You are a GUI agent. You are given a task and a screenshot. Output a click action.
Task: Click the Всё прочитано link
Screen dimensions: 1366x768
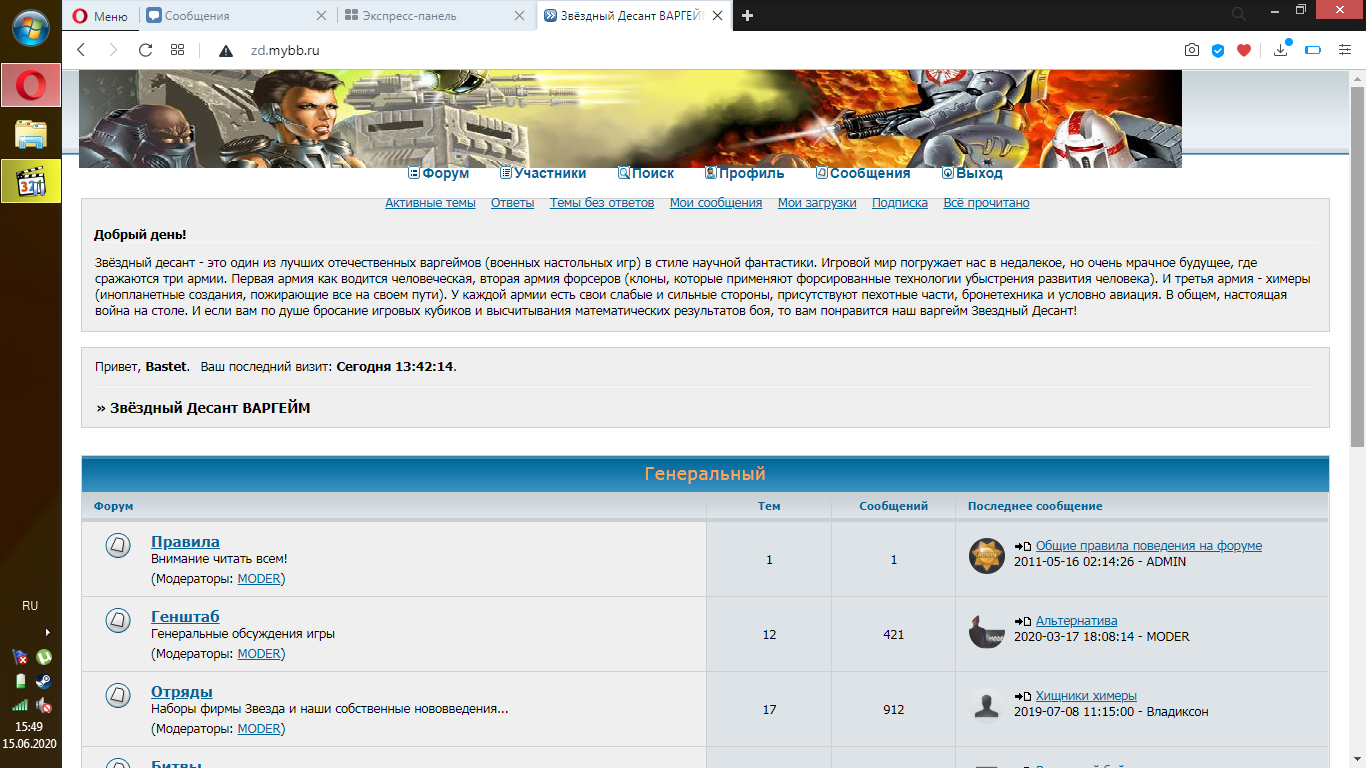(x=986, y=203)
